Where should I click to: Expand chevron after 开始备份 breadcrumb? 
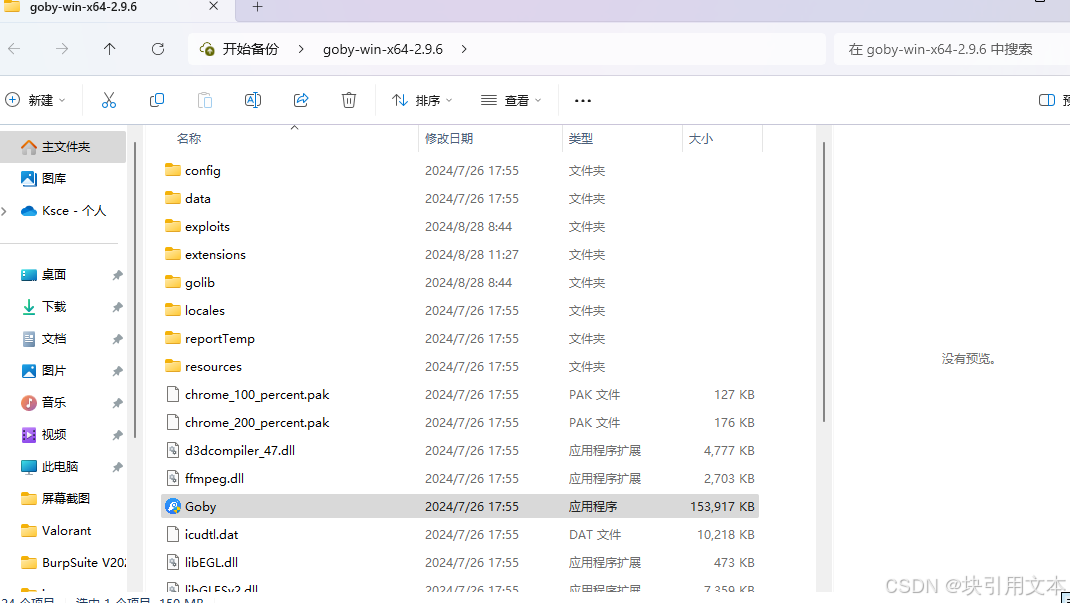[x=301, y=49]
